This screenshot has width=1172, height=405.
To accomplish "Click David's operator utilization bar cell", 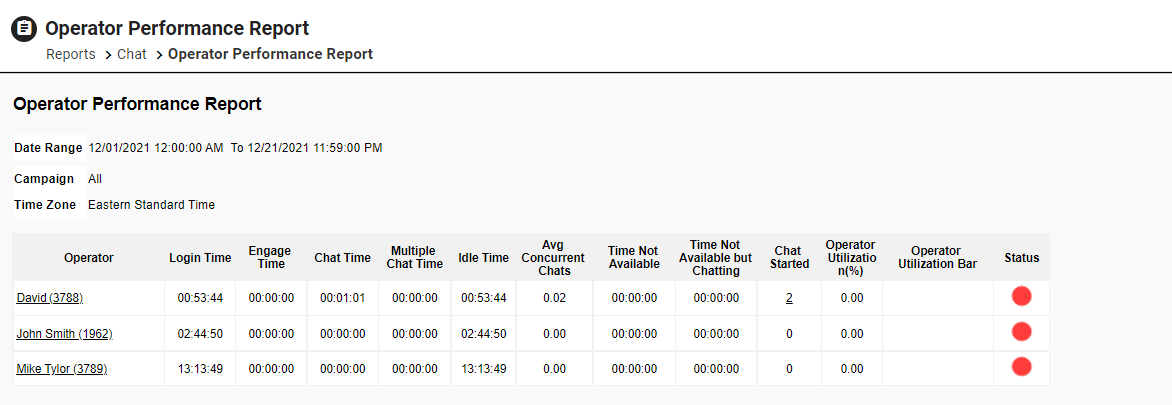I will tap(937, 298).
